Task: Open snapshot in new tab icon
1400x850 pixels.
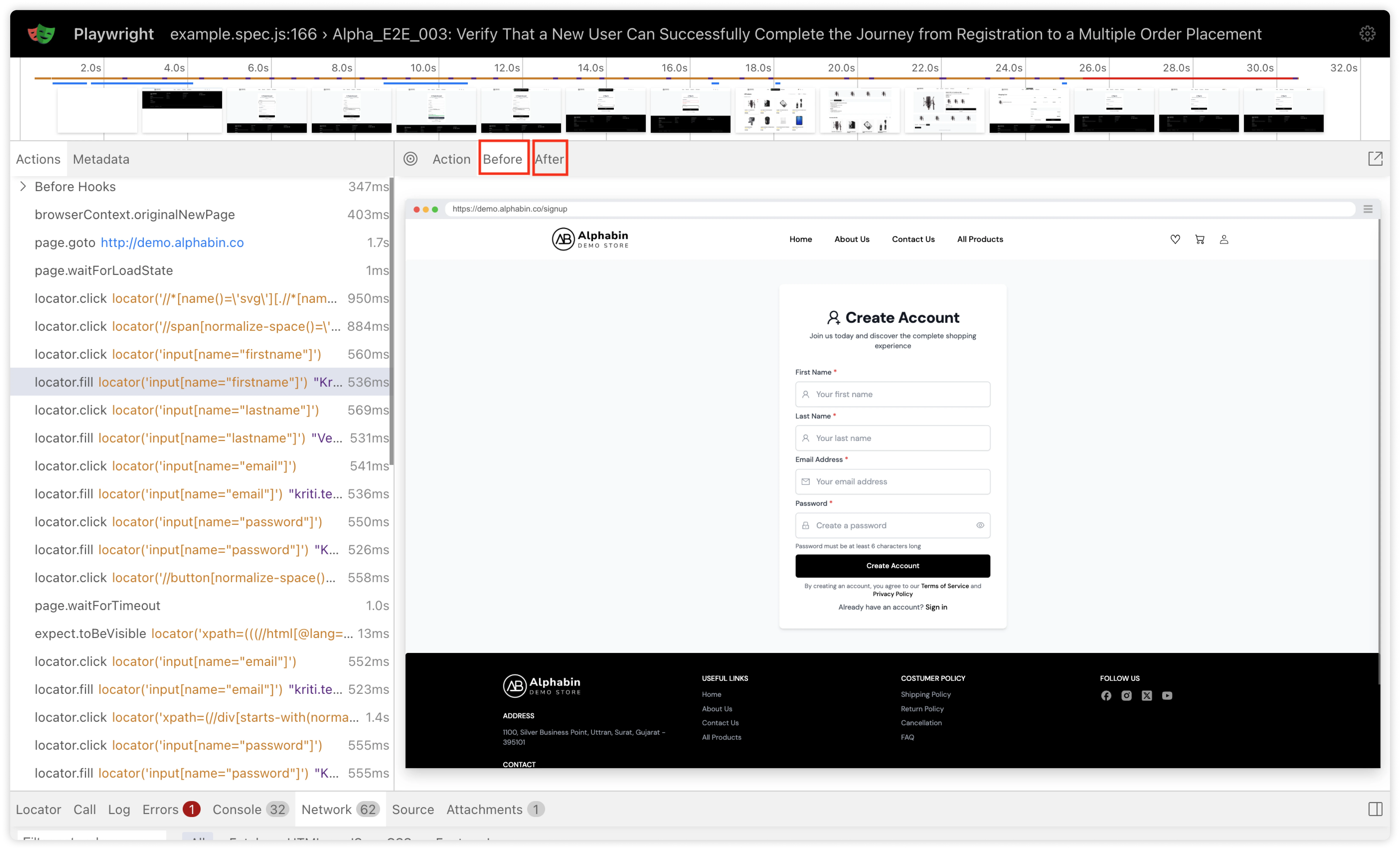Action: [x=1375, y=159]
